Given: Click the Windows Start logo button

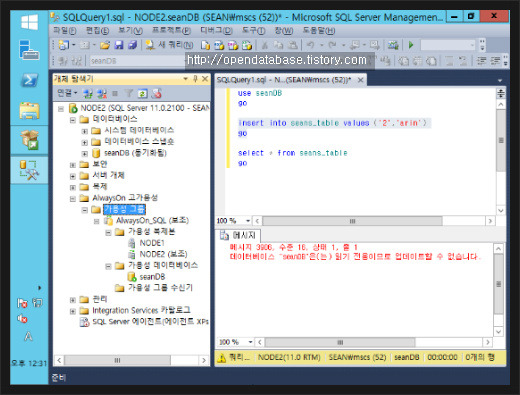Looking at the screenshot, I should (x=29, y=23).
